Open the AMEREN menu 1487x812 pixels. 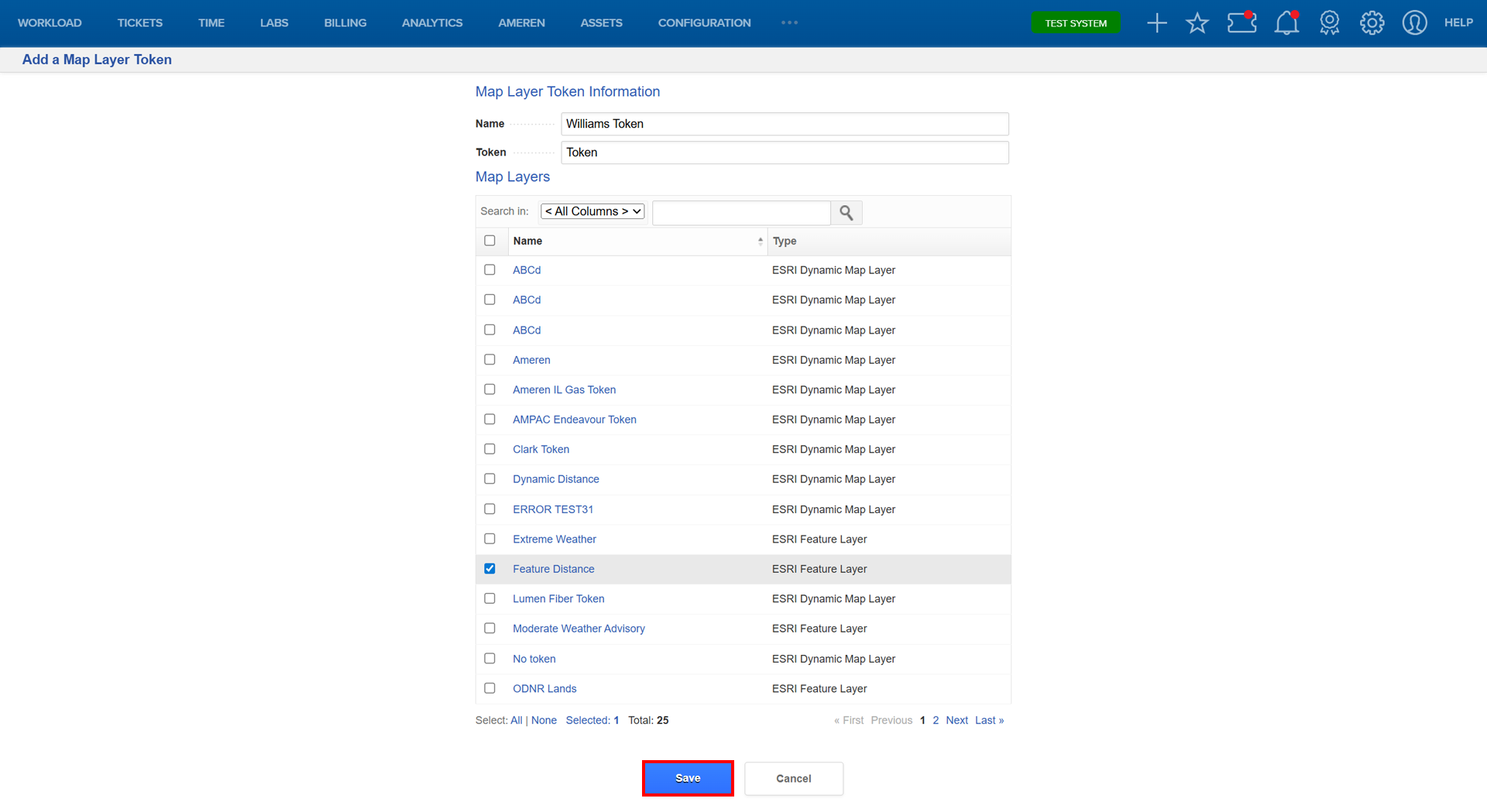[x=521, y=23]
